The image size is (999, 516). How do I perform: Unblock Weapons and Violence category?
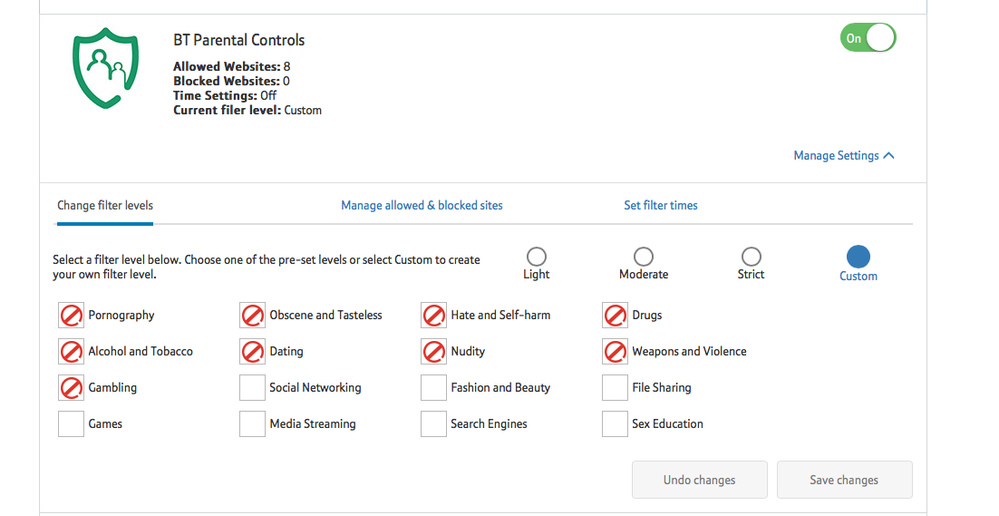(x=615, y=351)
